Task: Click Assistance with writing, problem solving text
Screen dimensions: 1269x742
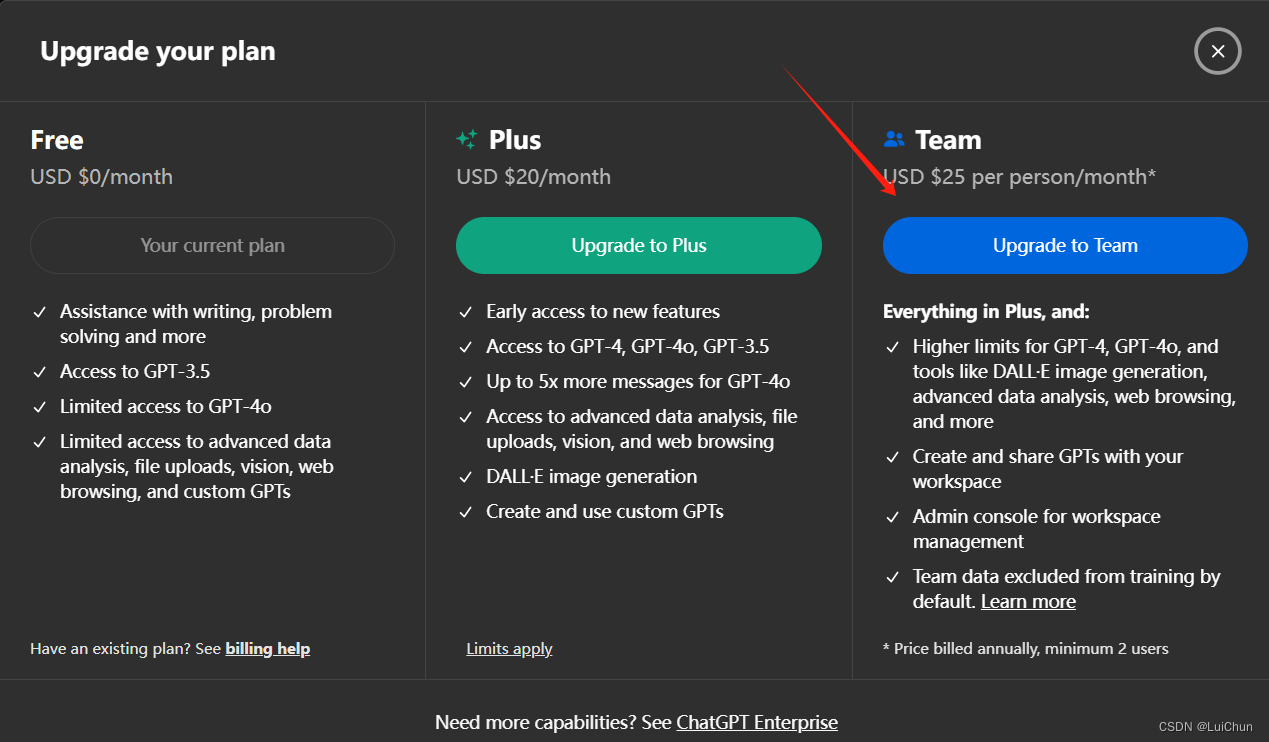Action: click(x=196, y=324)
